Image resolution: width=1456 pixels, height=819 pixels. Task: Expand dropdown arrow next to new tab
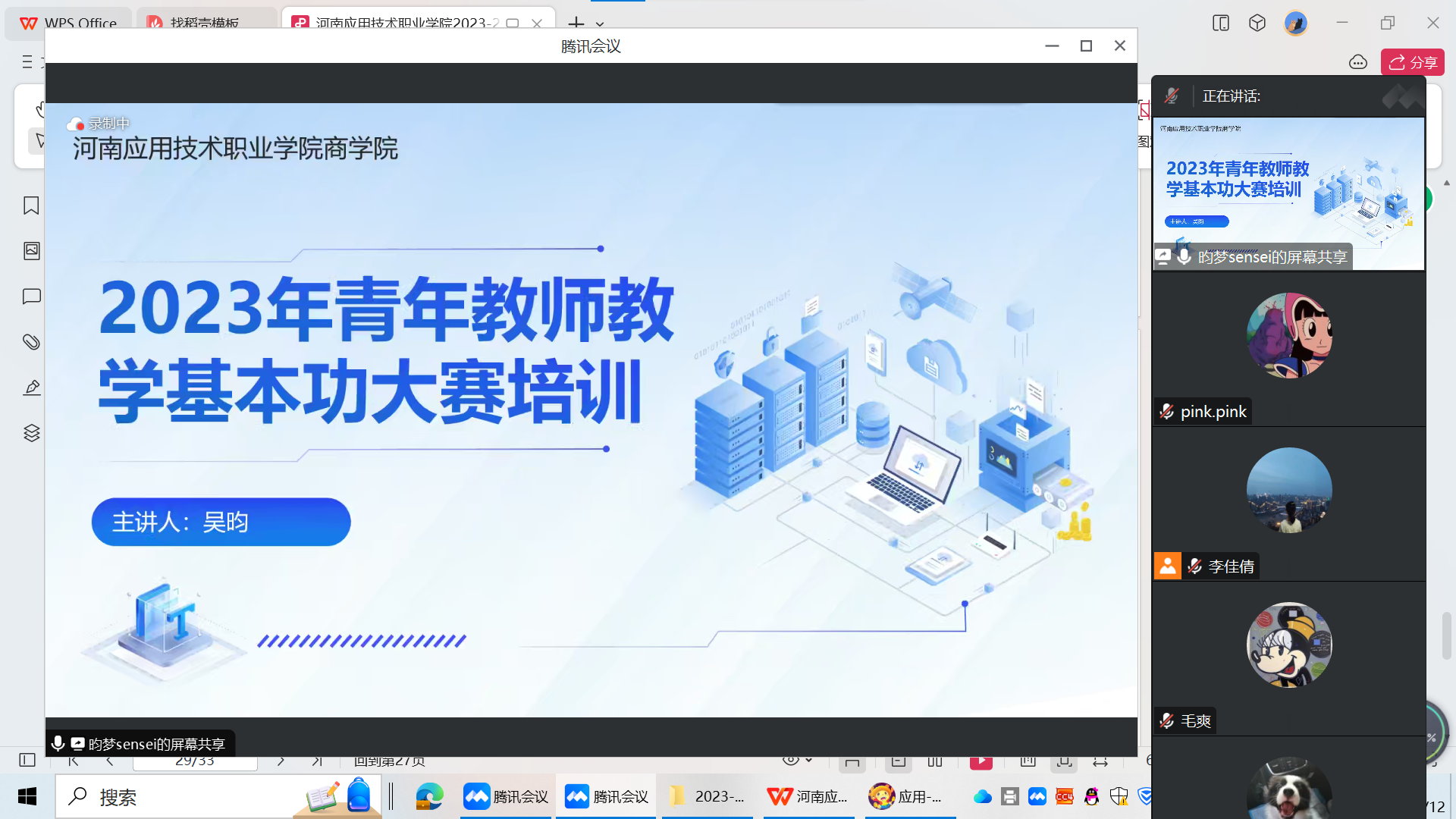[x=600, y=24]
